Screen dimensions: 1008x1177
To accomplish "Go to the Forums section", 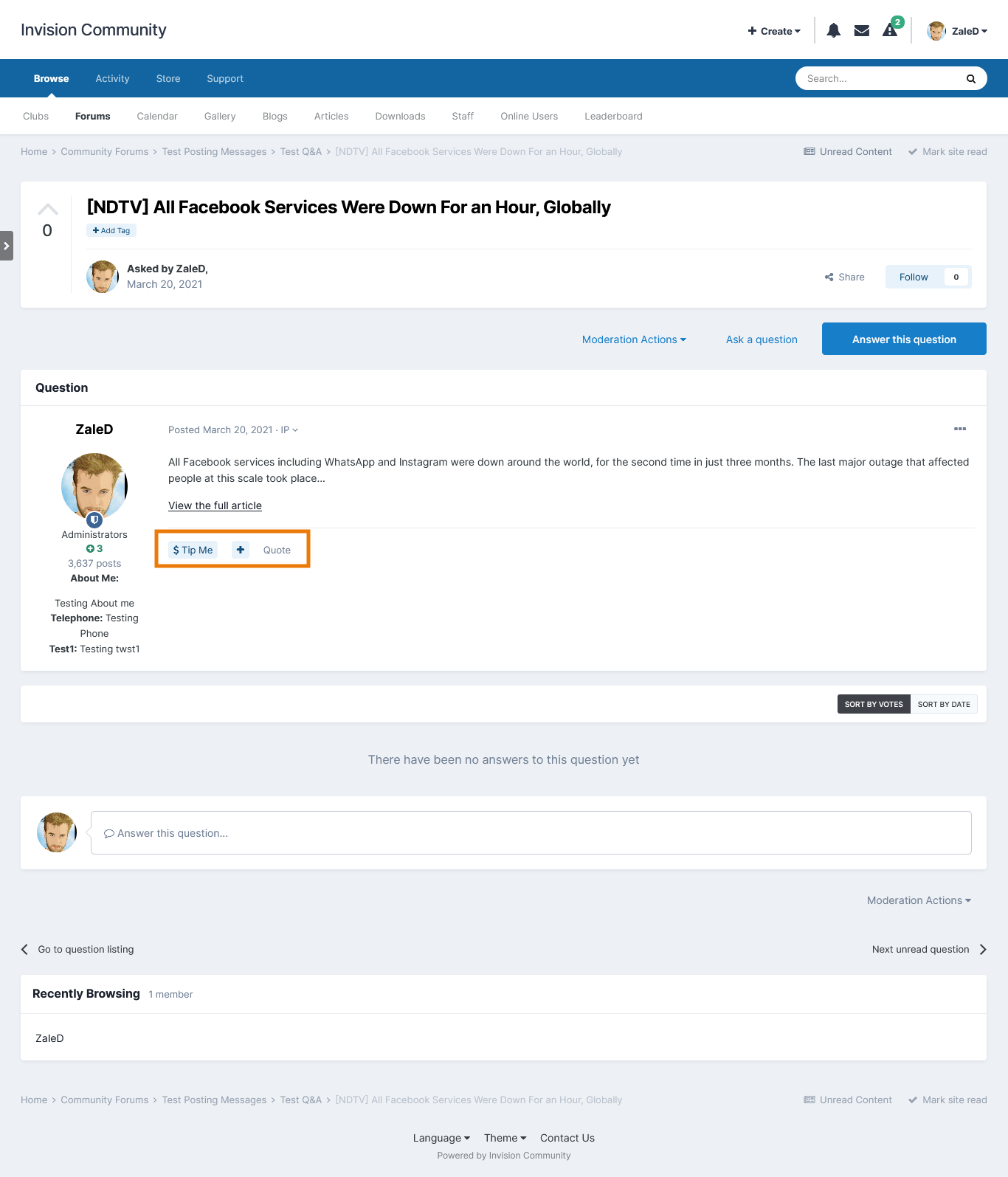I will [93, 116].
